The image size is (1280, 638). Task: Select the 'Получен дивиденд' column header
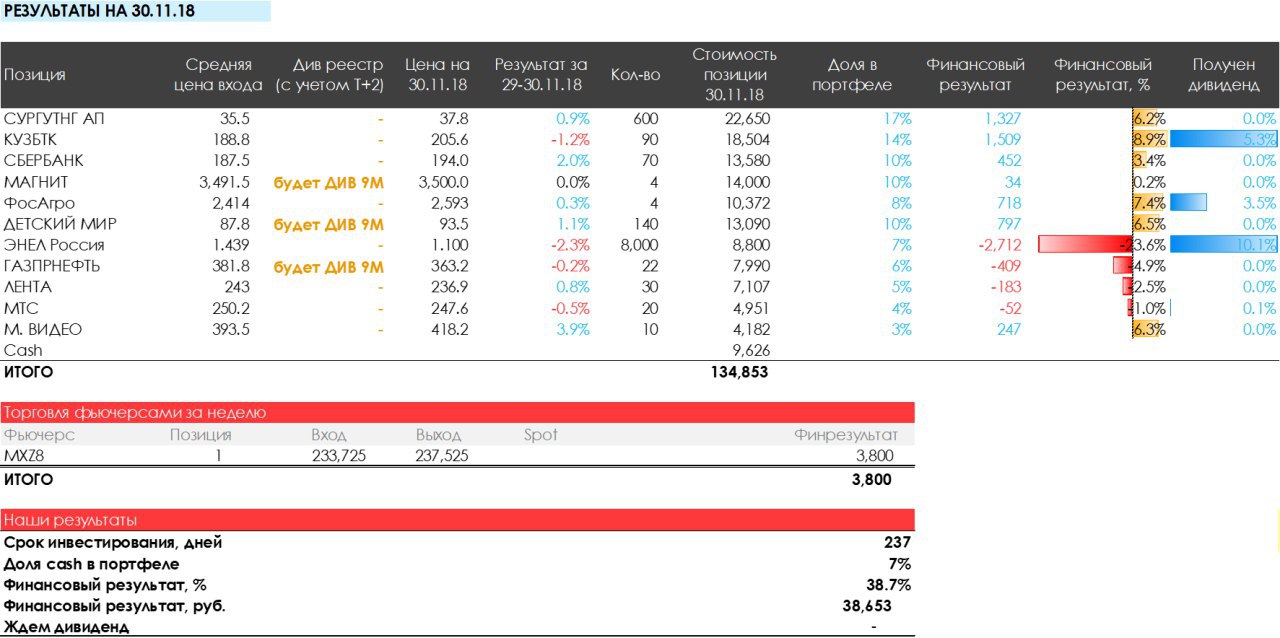(x=1223, y=75)
